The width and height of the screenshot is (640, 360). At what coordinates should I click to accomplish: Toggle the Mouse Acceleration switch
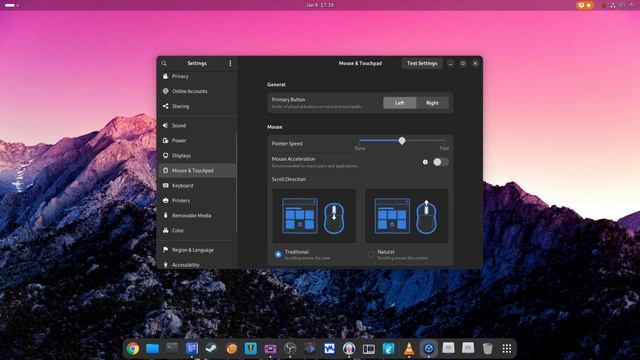441,162
